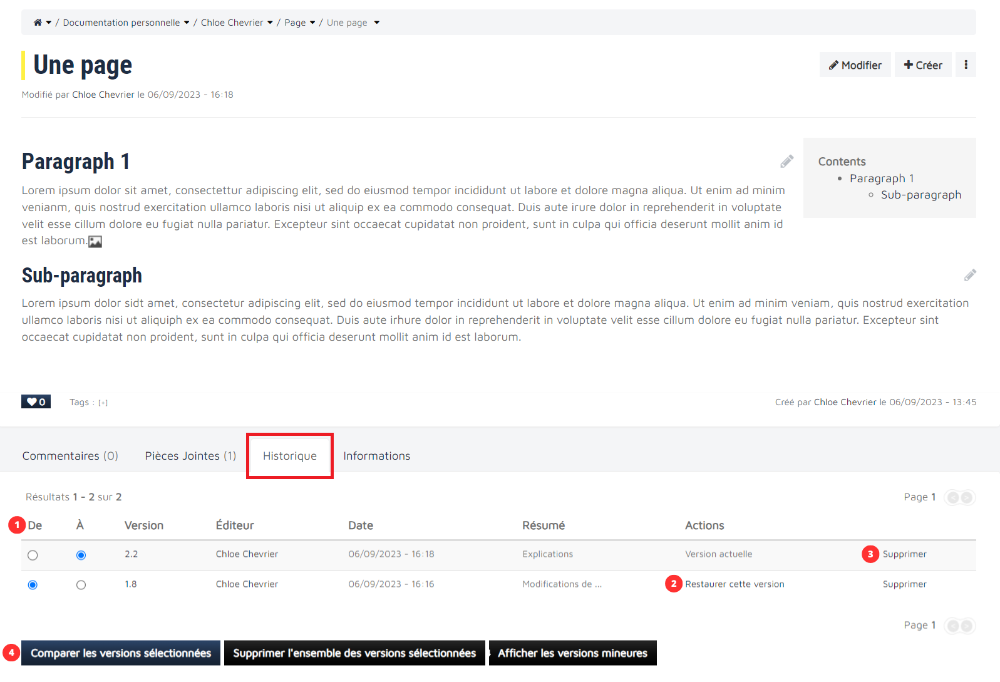The height and width of the screenshot is (682, 1000).
Task: Select version 2.2 as À radio
Action: tap(81, 555)
